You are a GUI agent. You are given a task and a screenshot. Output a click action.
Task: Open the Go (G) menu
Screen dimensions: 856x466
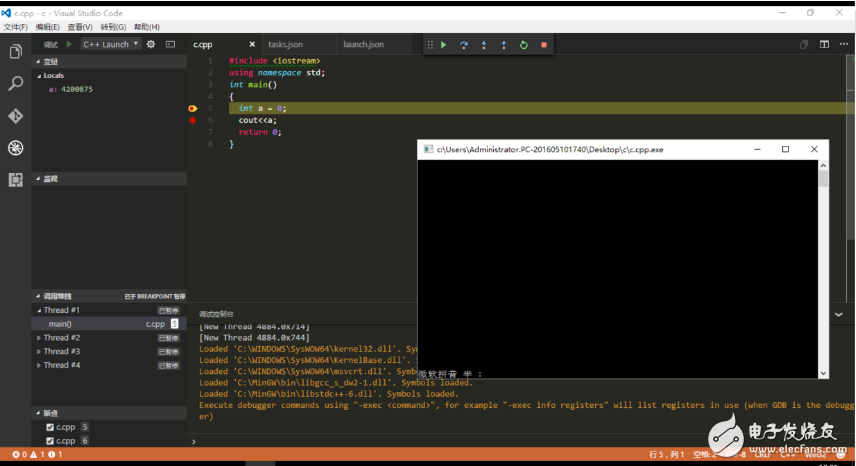tap(113, 27)
